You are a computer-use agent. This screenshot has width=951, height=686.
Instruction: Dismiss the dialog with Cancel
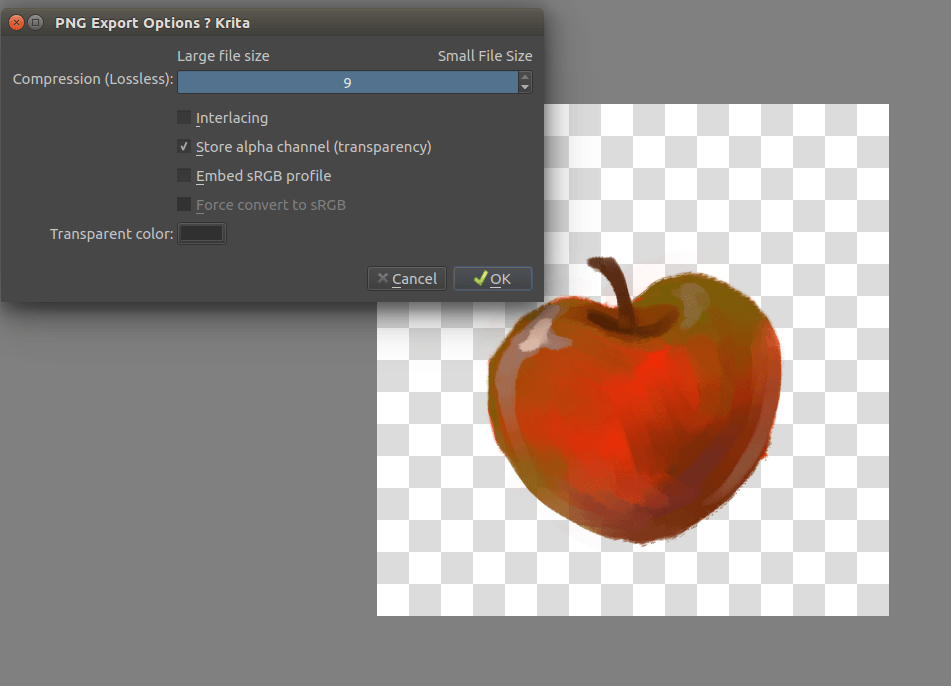tap(406, 279)
